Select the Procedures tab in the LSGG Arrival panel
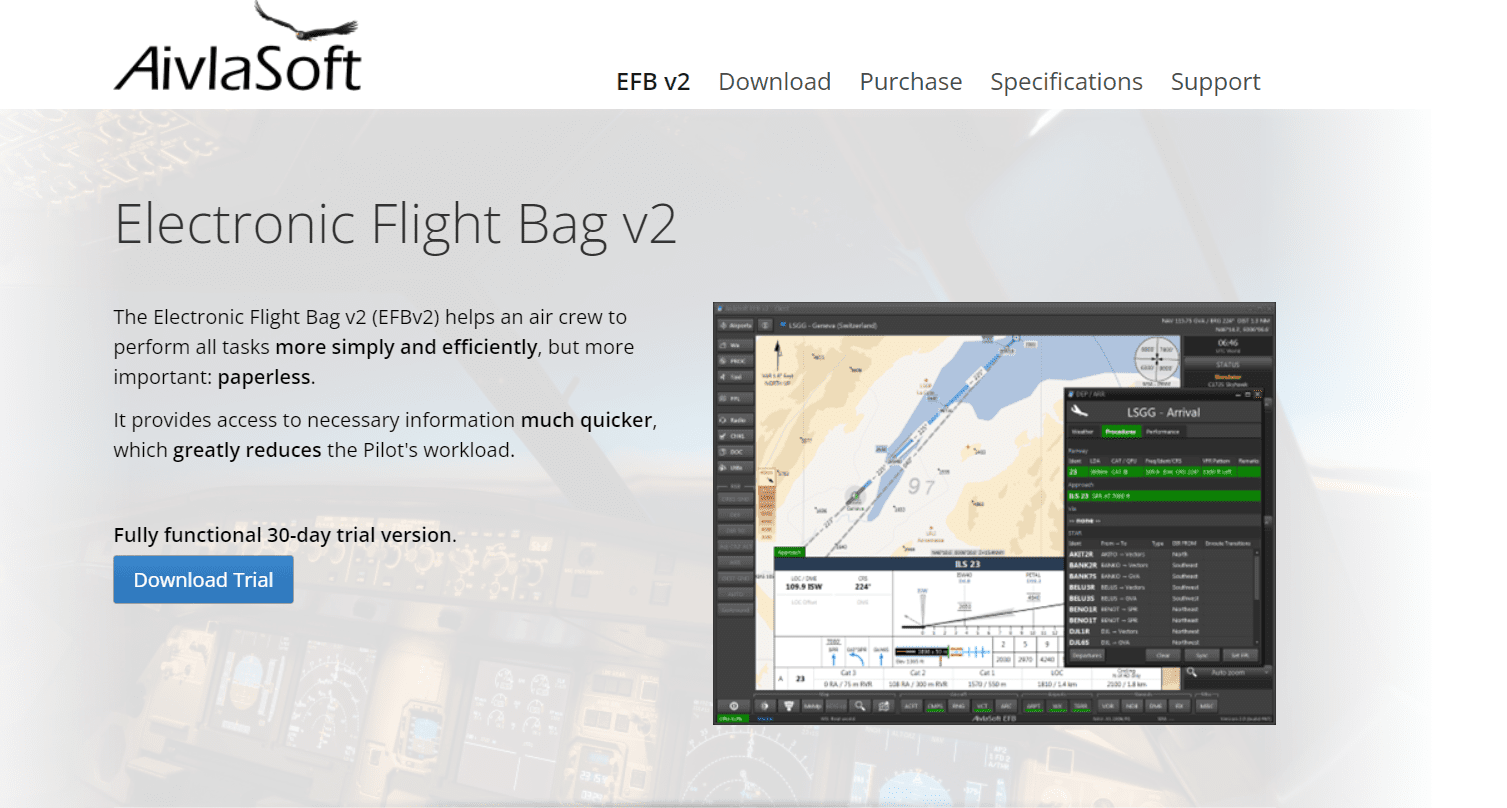 point(1121,432)
